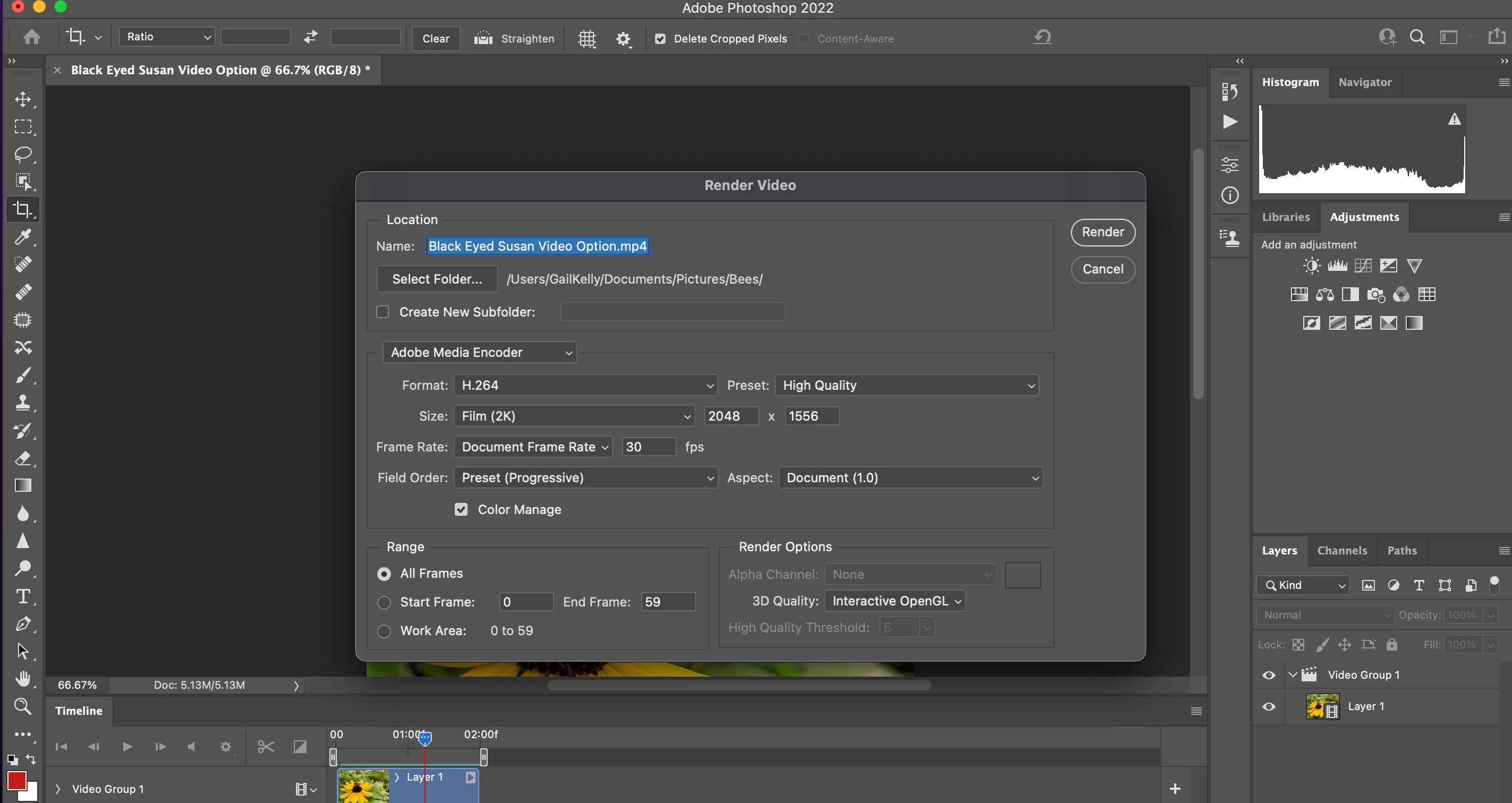
Task: Click the red foreground color swatch
Action: click(16, 780)
